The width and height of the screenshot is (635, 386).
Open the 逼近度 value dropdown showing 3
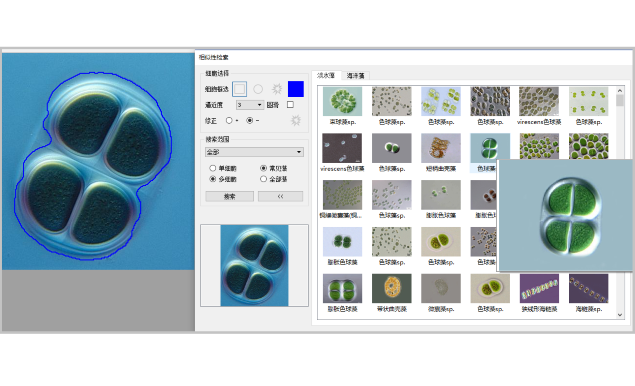coord(250,105)
